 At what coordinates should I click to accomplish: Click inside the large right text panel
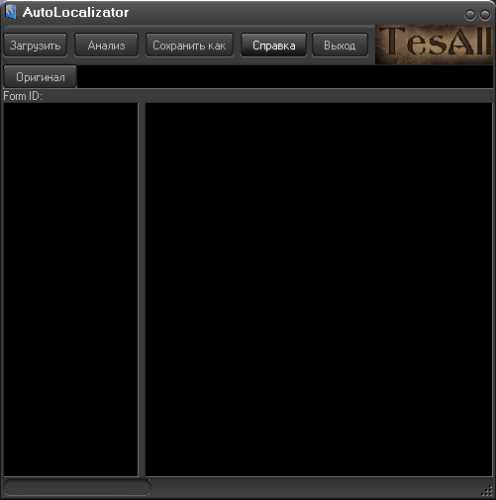pyautogui.click(x=319, y=289)
